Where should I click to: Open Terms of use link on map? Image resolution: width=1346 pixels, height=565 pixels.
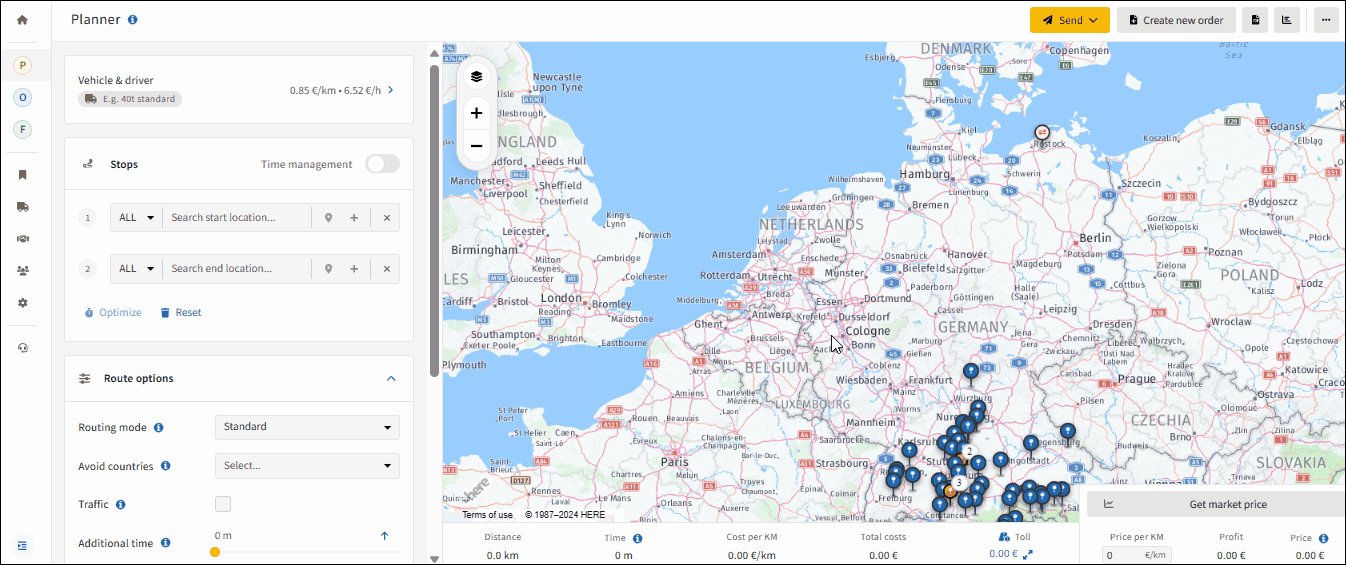[x=487, y=515]
